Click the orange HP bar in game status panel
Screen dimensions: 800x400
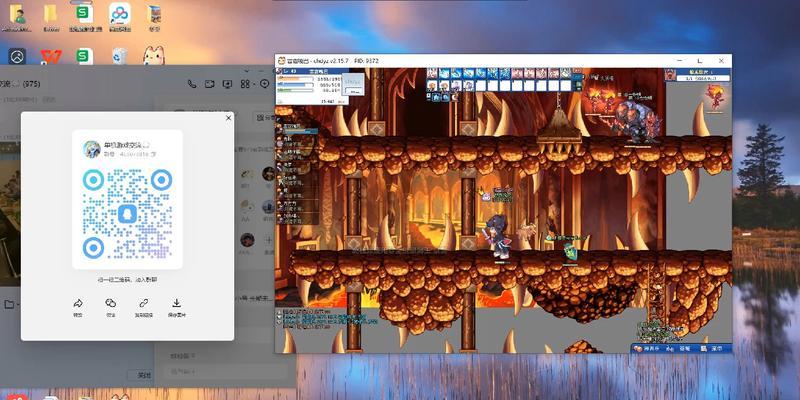coord(295,79)
